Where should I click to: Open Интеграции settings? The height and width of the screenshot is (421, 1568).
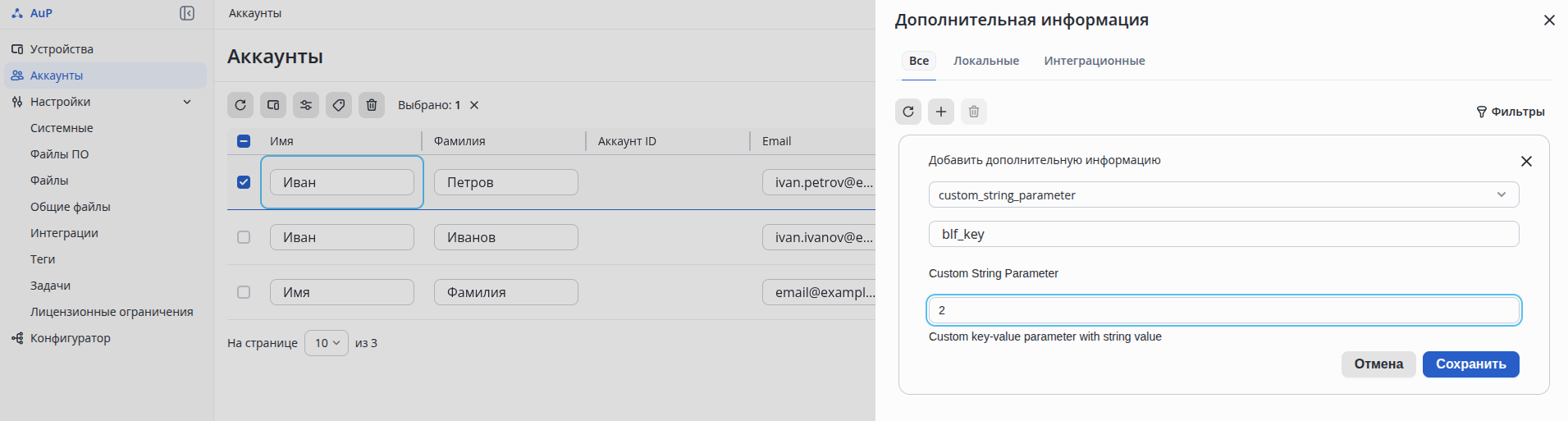[64, 233]
